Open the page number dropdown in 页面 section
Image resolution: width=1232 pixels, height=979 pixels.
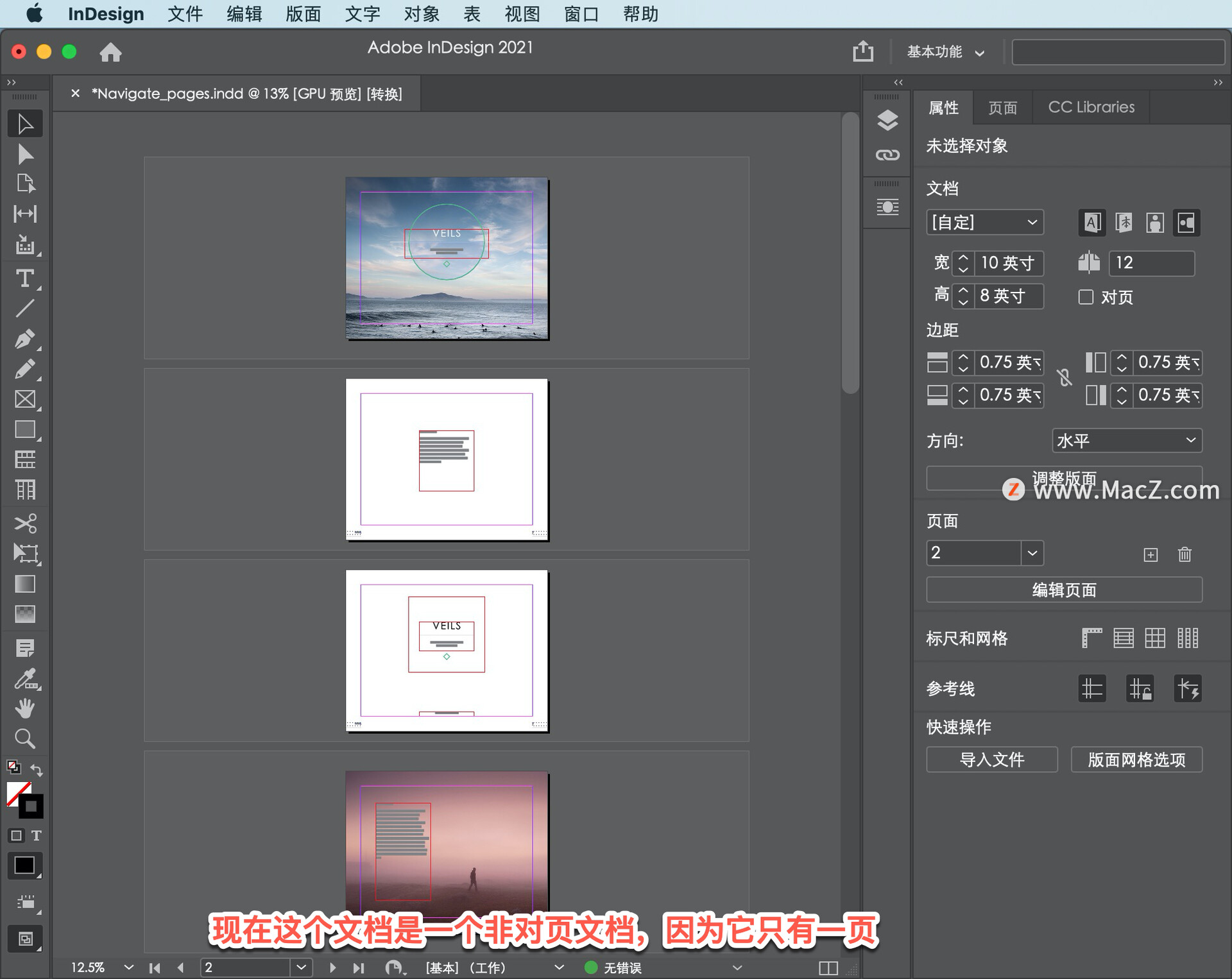pos(1032,553)
